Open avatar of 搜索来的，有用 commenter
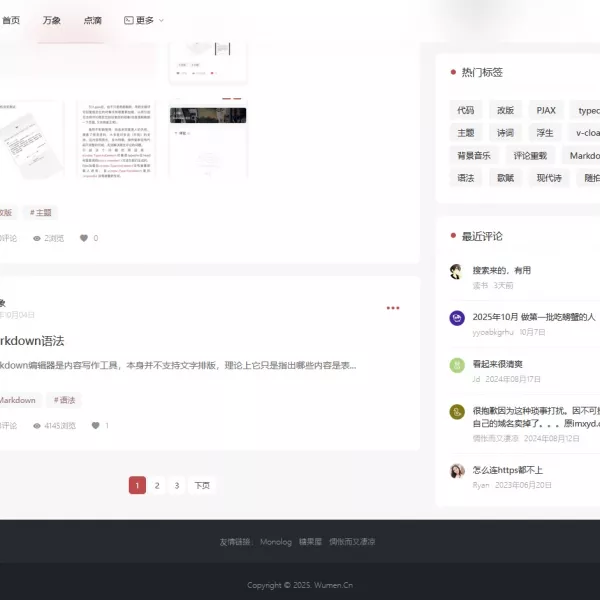The image size is (600, 600). click(457, 271)
